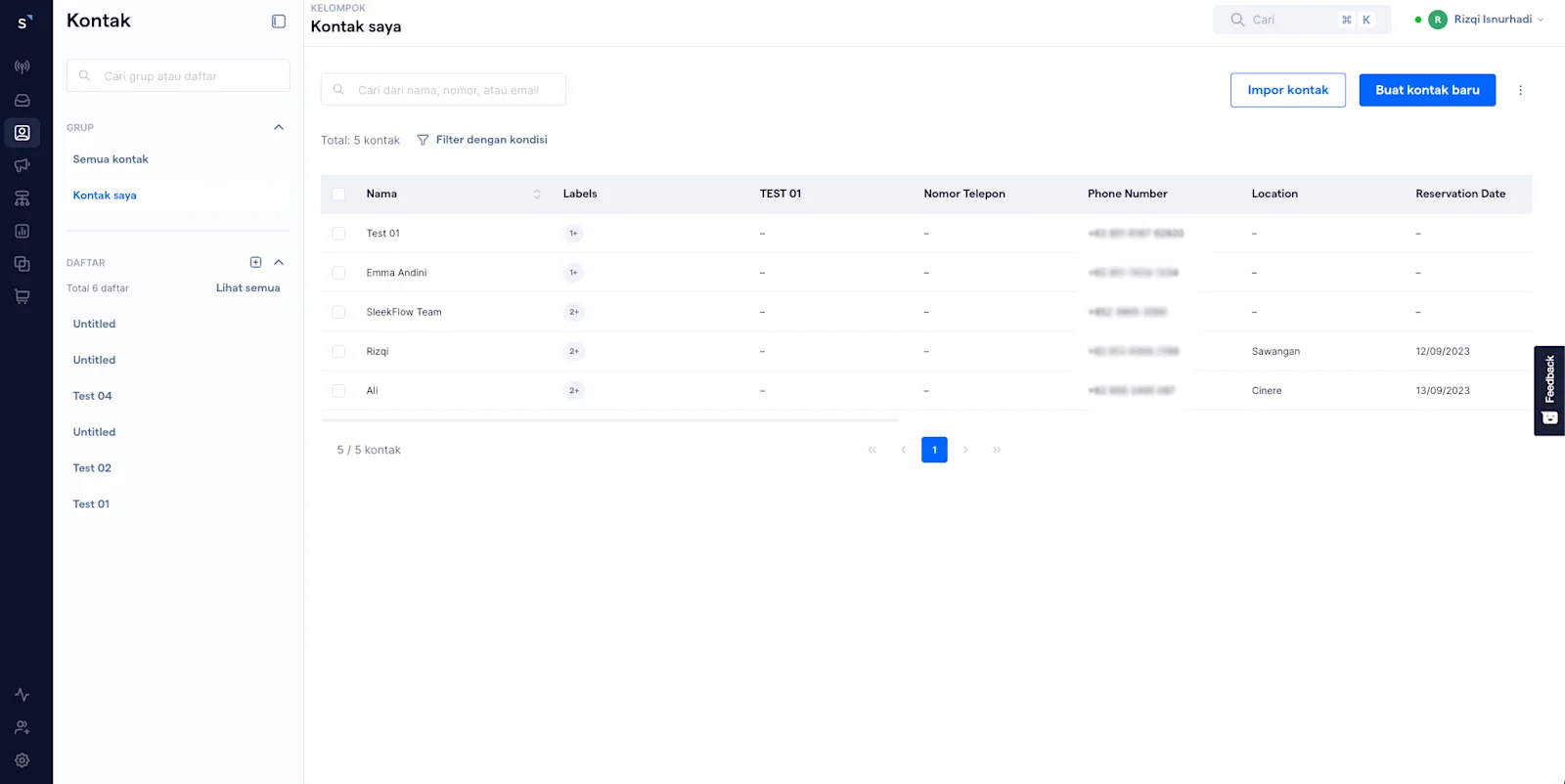Click the filter funnel icon

pyautogui.click(x=423, y=140)
